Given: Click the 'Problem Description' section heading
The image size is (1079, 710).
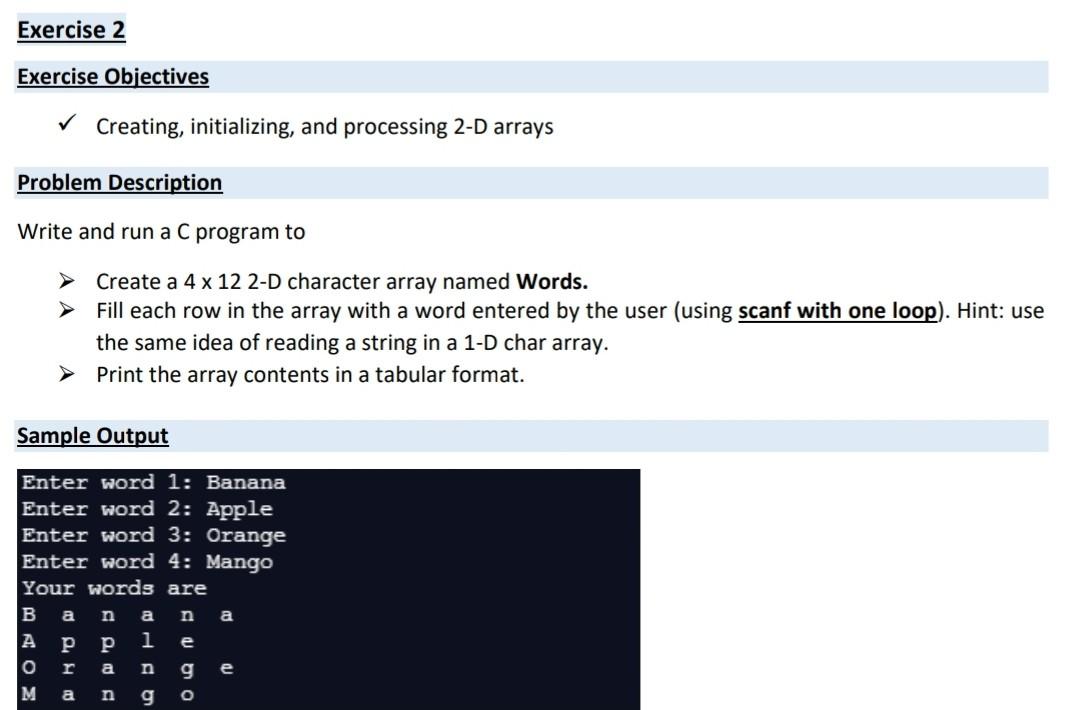Looking at the screenshot, I should (x=120, y=182).
